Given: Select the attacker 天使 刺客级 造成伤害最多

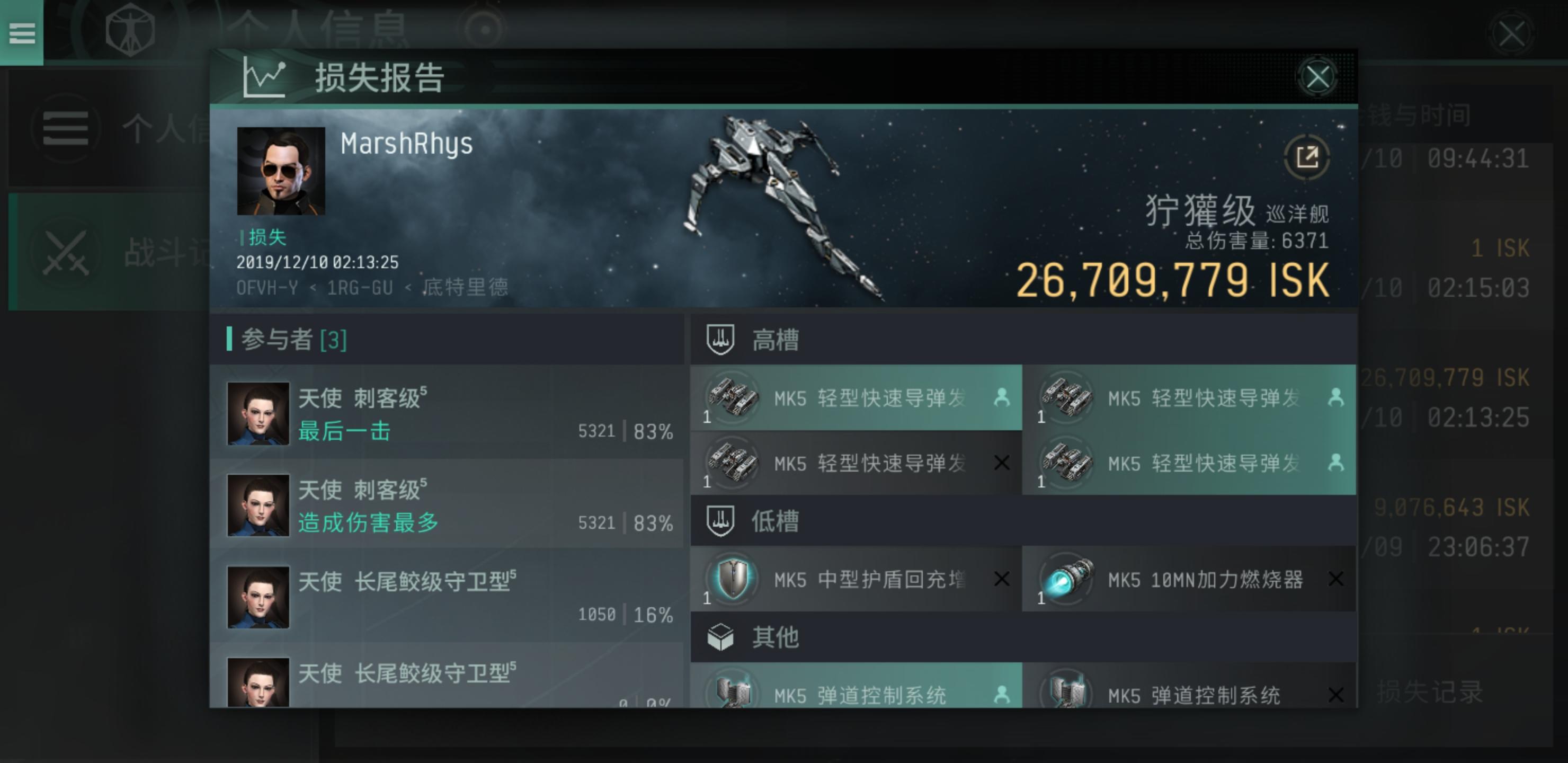Looking at the screenshot, I should tap(448, 505).
